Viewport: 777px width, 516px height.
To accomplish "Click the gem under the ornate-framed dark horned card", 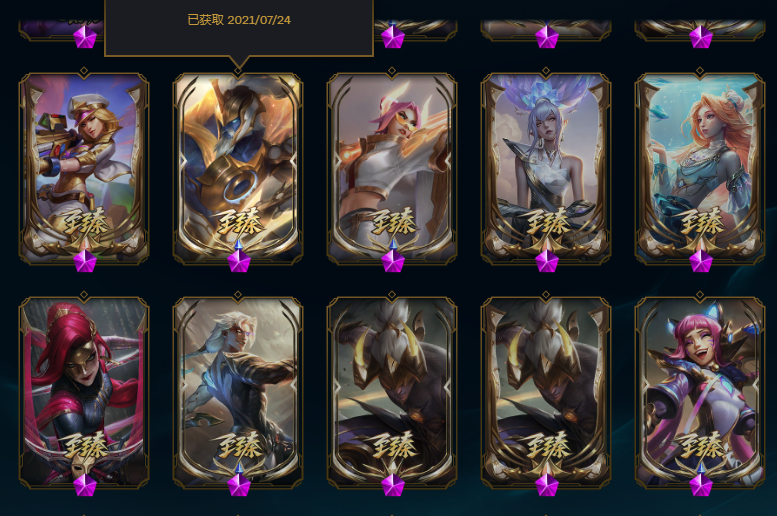I will click(547, 484).
